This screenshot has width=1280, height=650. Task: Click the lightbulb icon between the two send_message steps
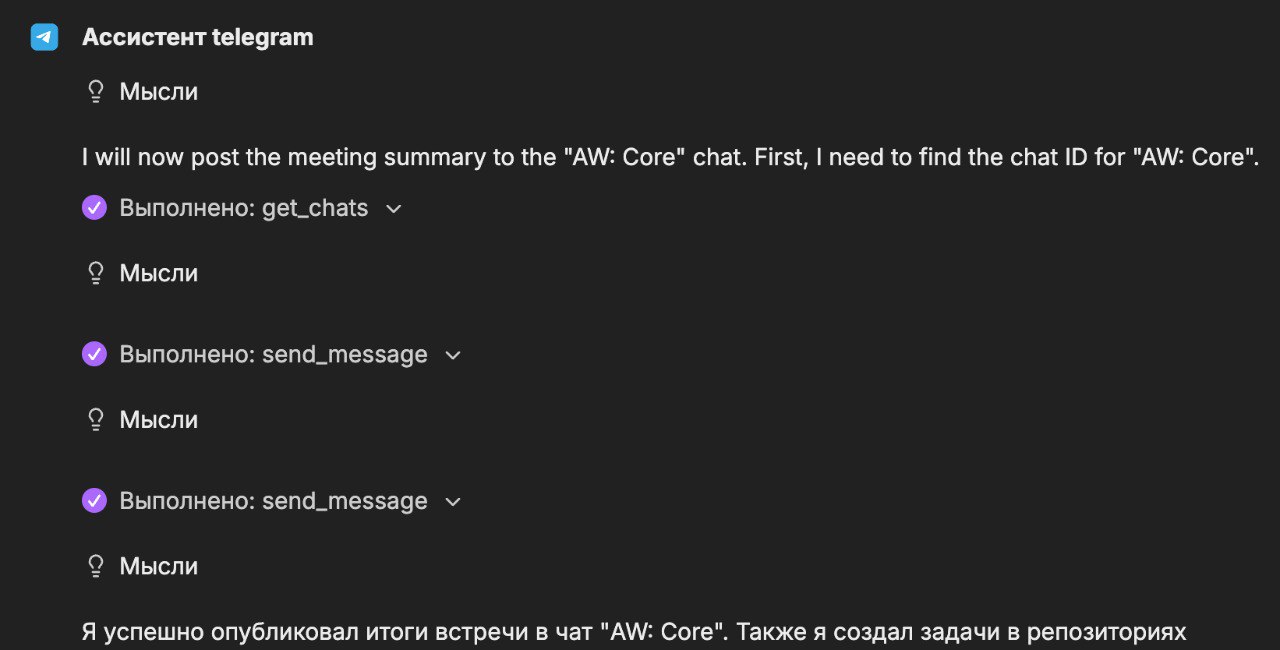[96, 419]
